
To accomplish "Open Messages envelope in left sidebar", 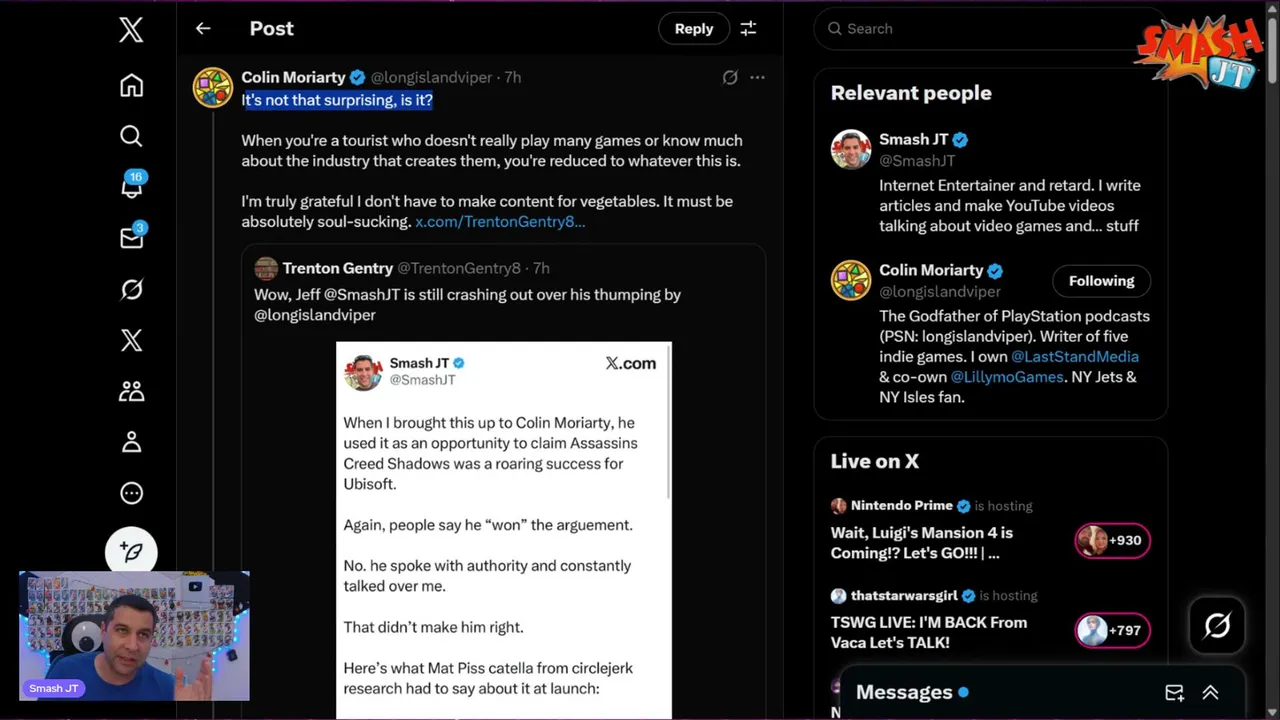I will (131, 238).
